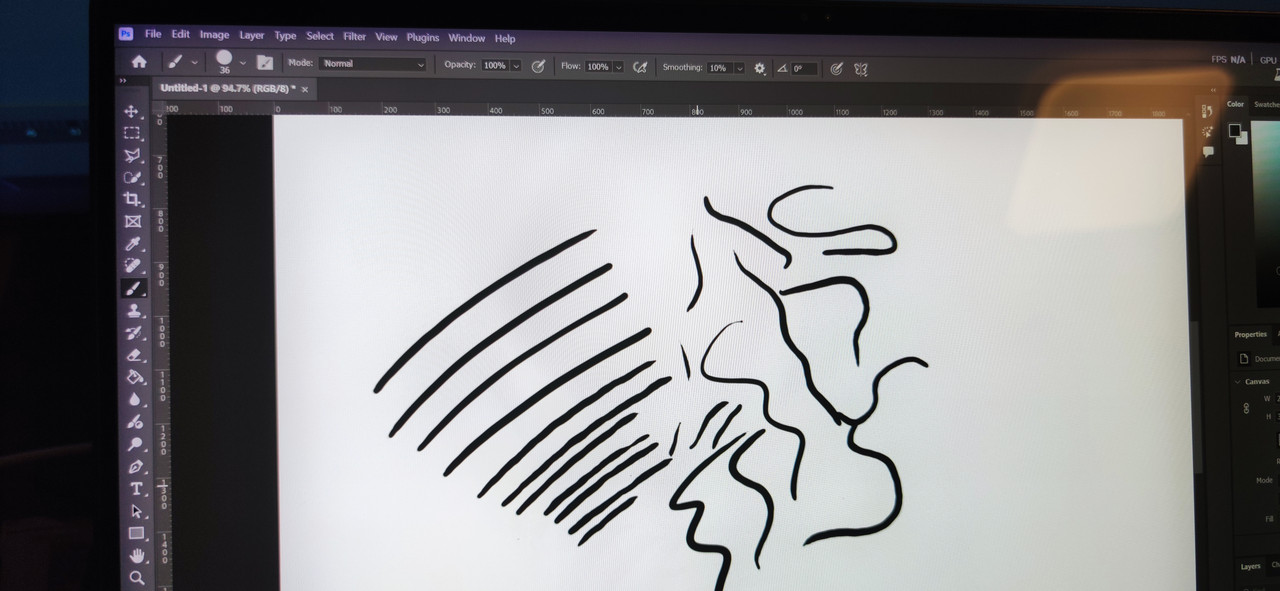
Task: Select the History Brush tool
Action: 134,332
